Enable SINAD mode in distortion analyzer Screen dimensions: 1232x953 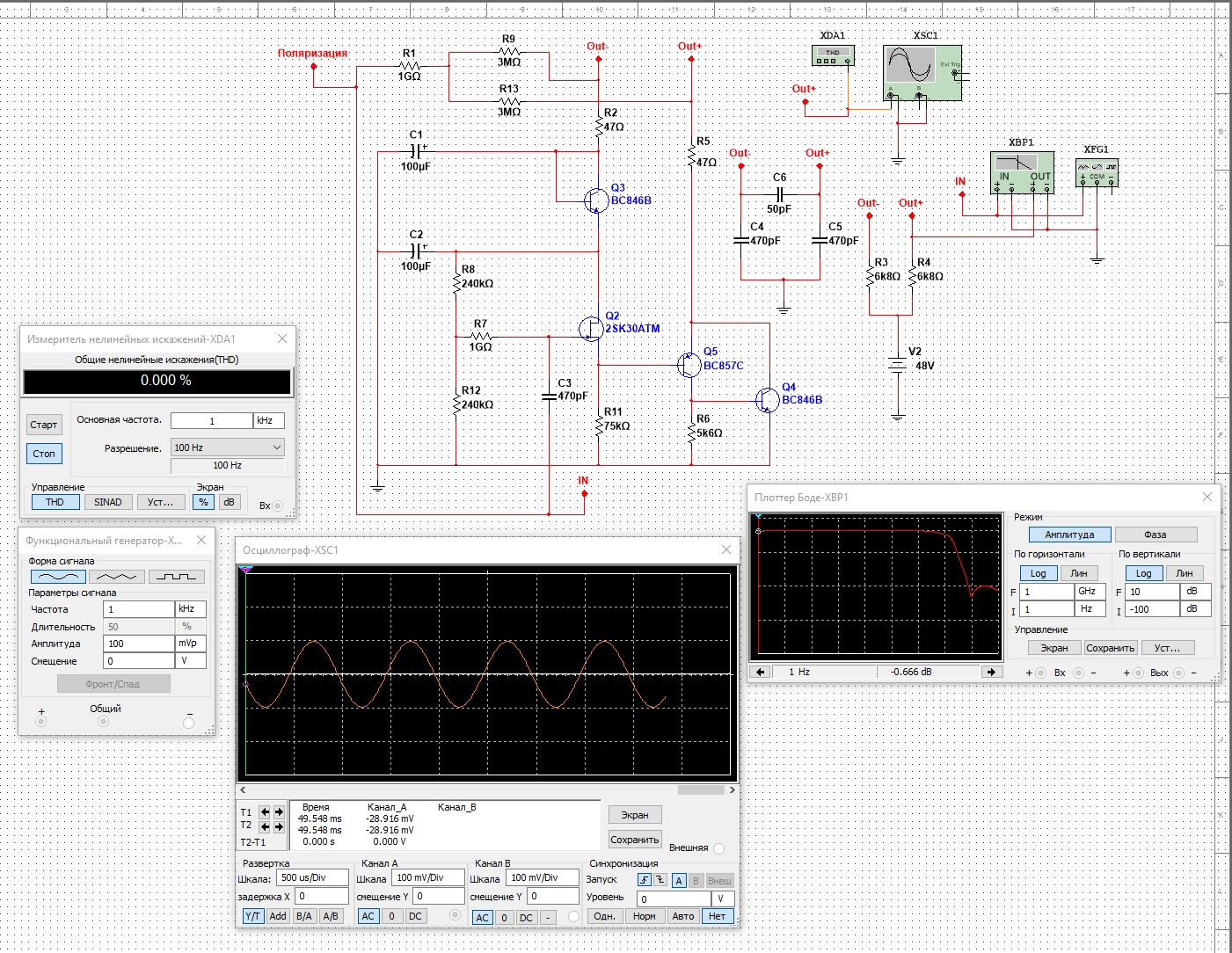tap(108, 502)
